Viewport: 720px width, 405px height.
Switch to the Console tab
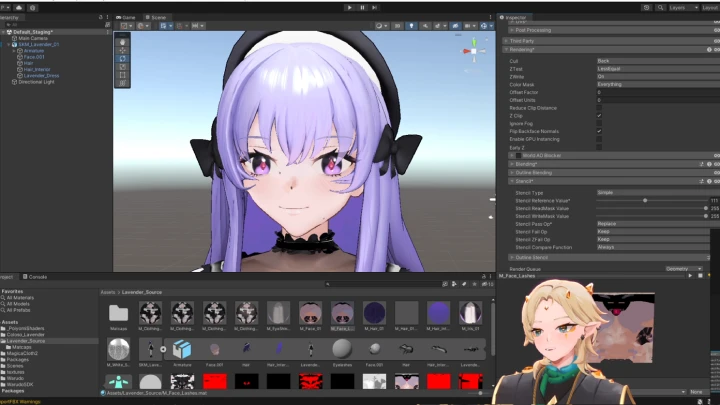[35, 277]
